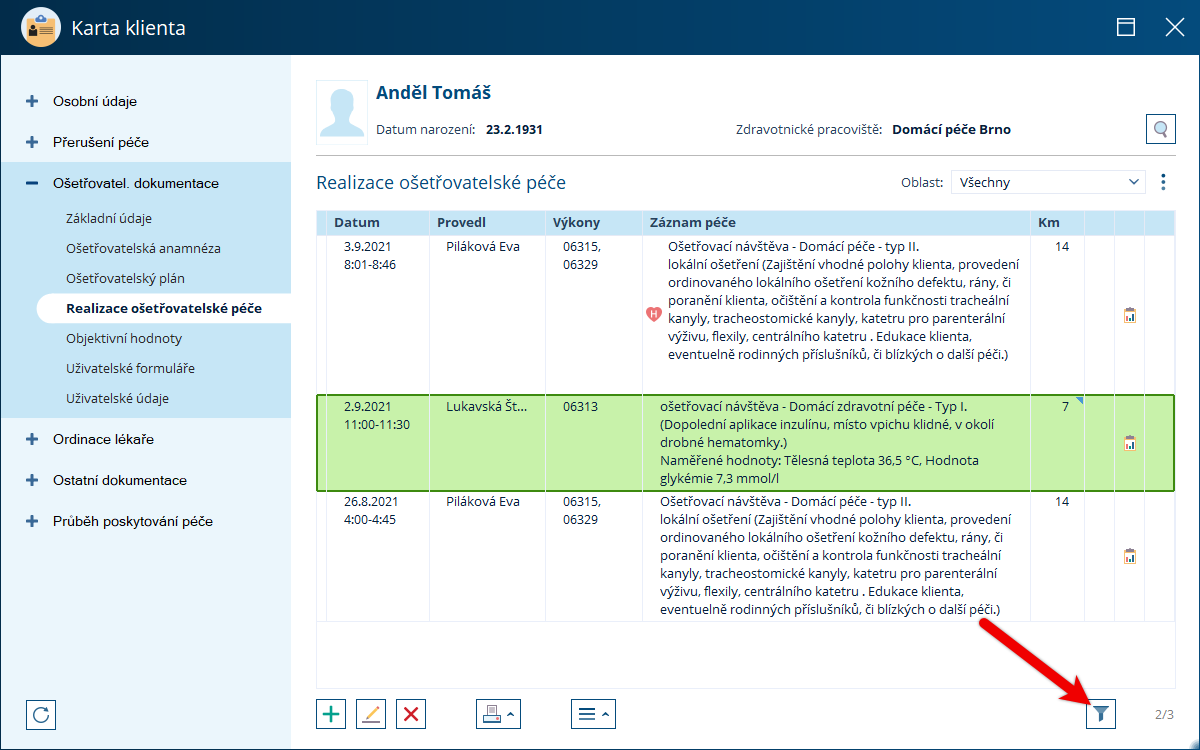Close the Karta klienta window
This screenshot has height=750, width=1200.
[1175, 28]
